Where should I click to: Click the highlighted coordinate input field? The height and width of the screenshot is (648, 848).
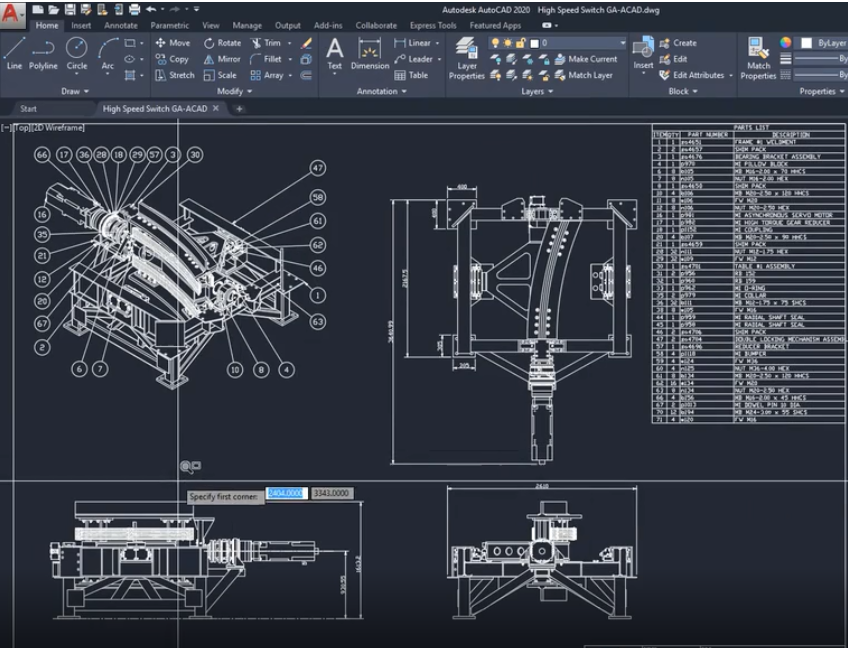(x=289, y=491)
